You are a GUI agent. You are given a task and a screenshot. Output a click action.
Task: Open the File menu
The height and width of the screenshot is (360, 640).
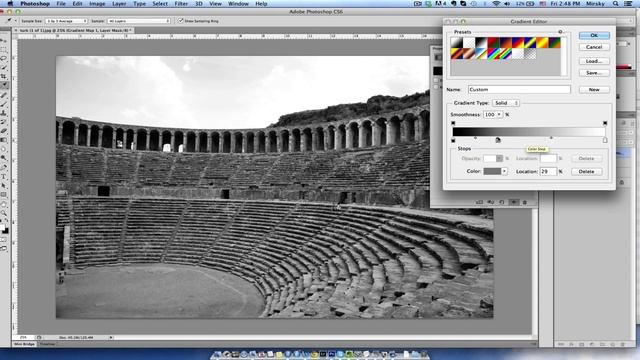(x=61, y=4)
